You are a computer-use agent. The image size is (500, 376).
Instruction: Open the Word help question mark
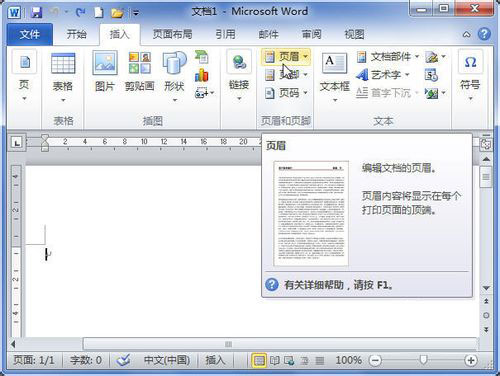pyautogui.click(x=484, y=34)
